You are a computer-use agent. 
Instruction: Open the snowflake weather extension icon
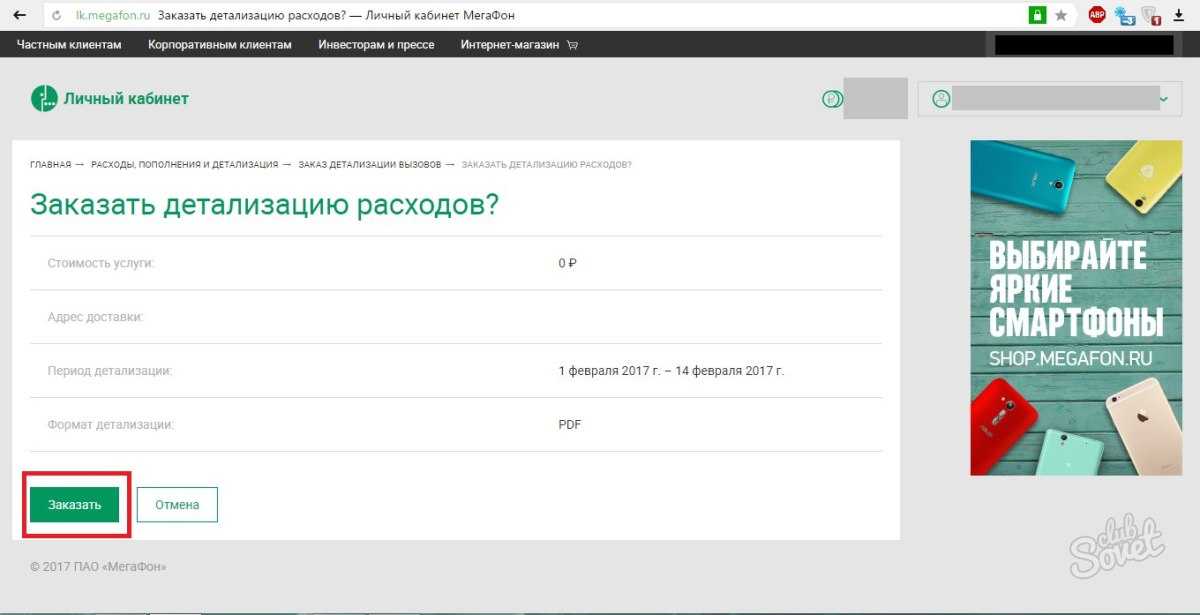(x=1123, y=15)
